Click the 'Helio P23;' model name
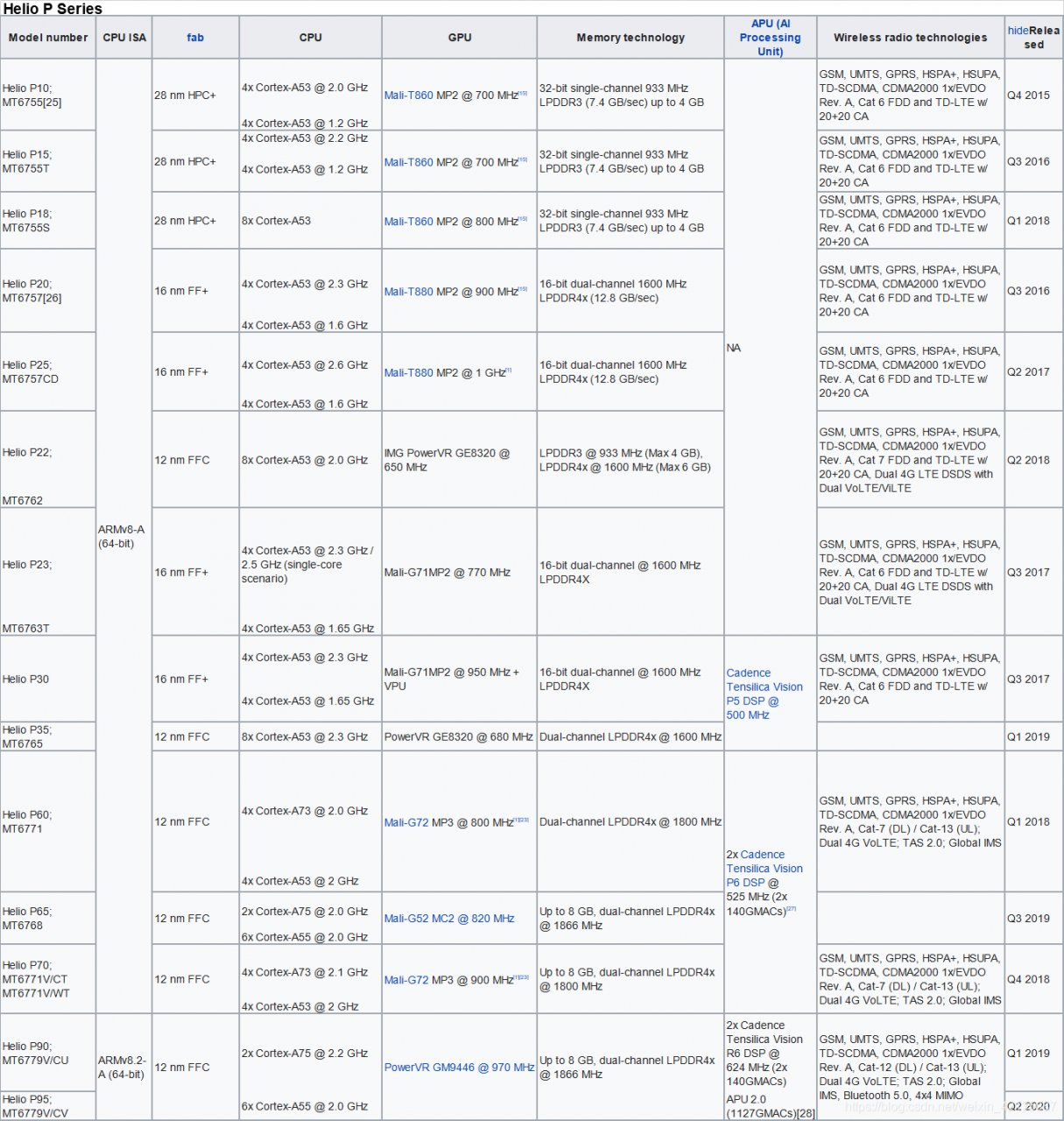 point(27,565)
